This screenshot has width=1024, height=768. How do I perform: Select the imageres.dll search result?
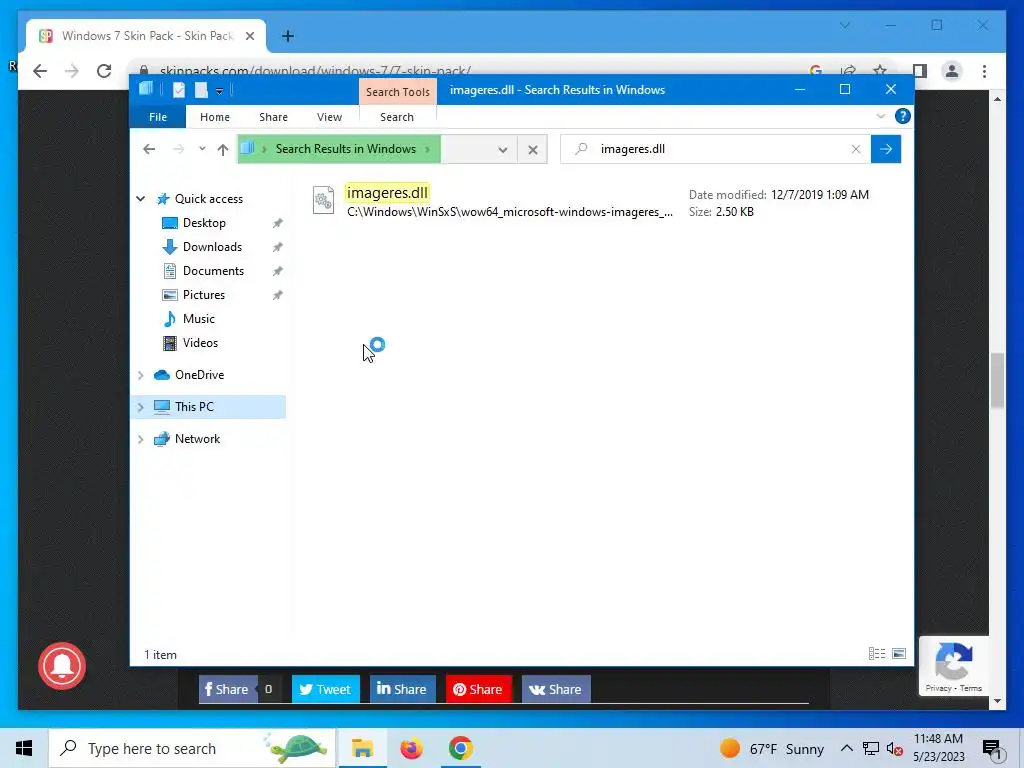591,202
